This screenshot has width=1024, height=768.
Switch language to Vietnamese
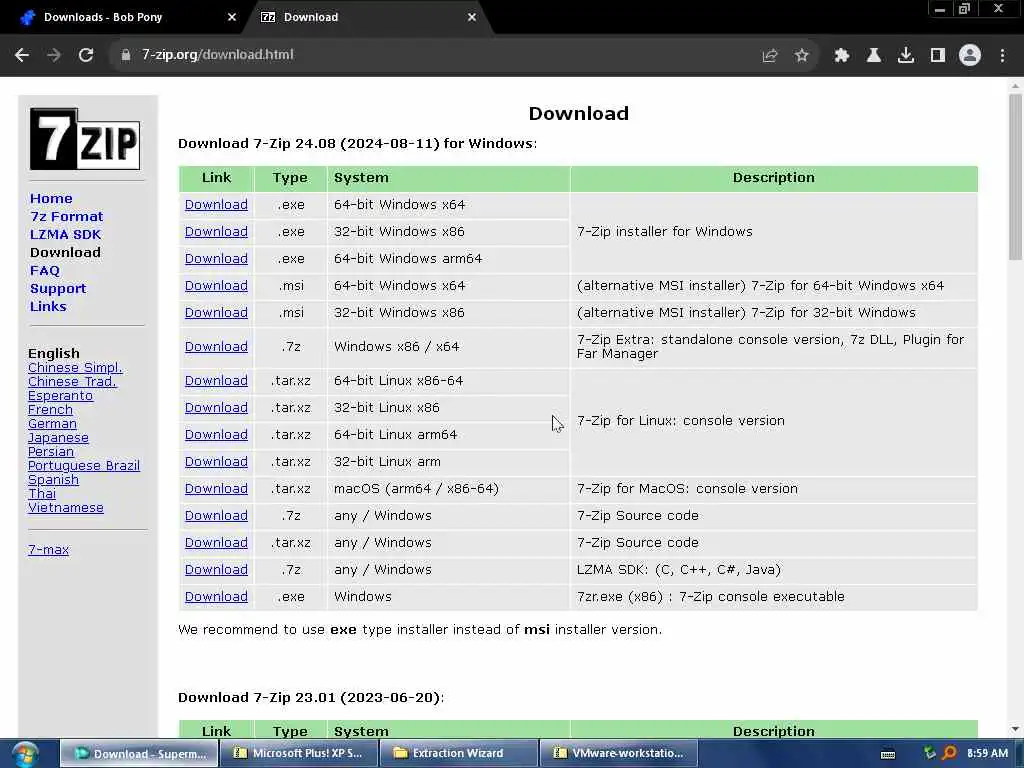click(66, 507)
